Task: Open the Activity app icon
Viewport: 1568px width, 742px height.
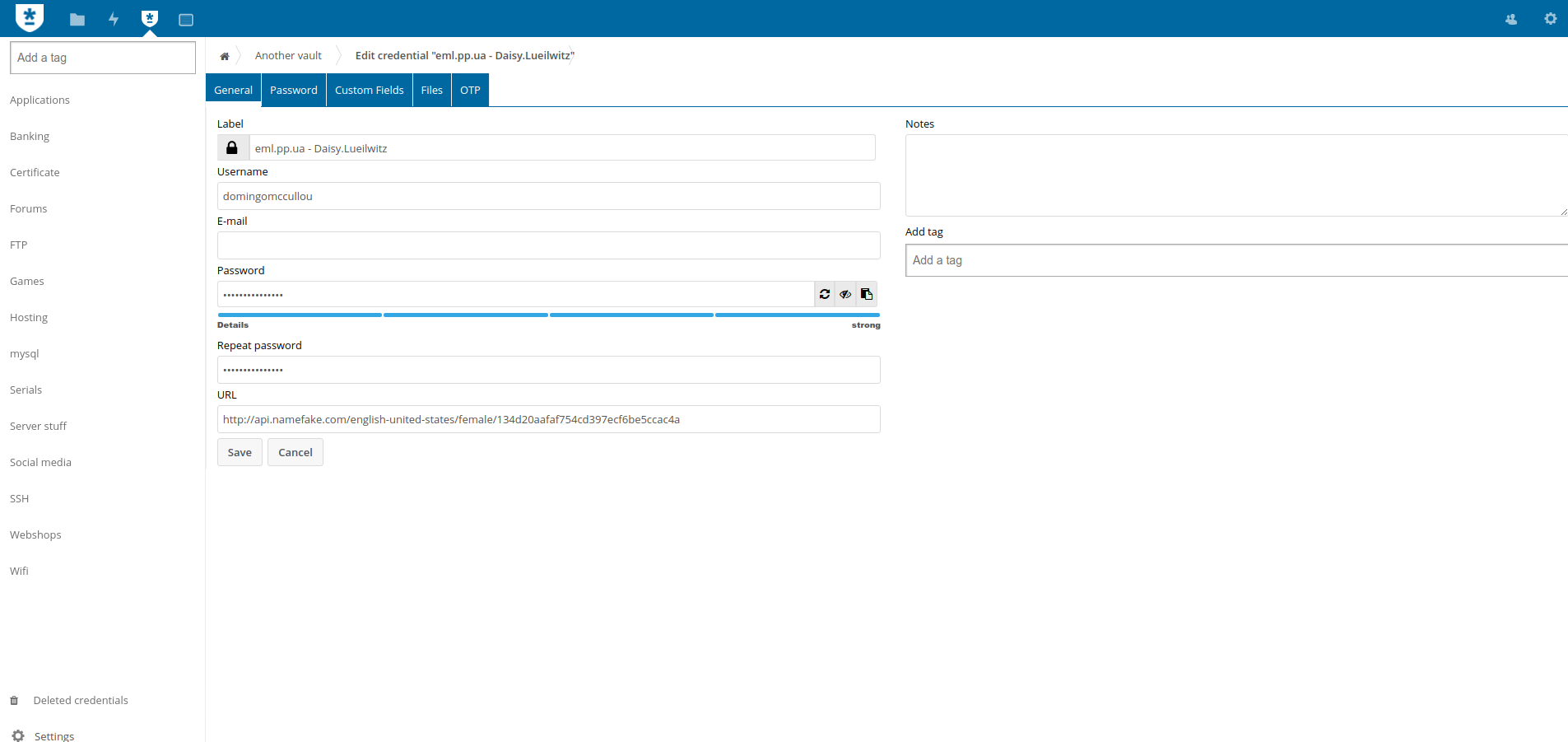Action: pyautogui.click(x=114, y=19)
